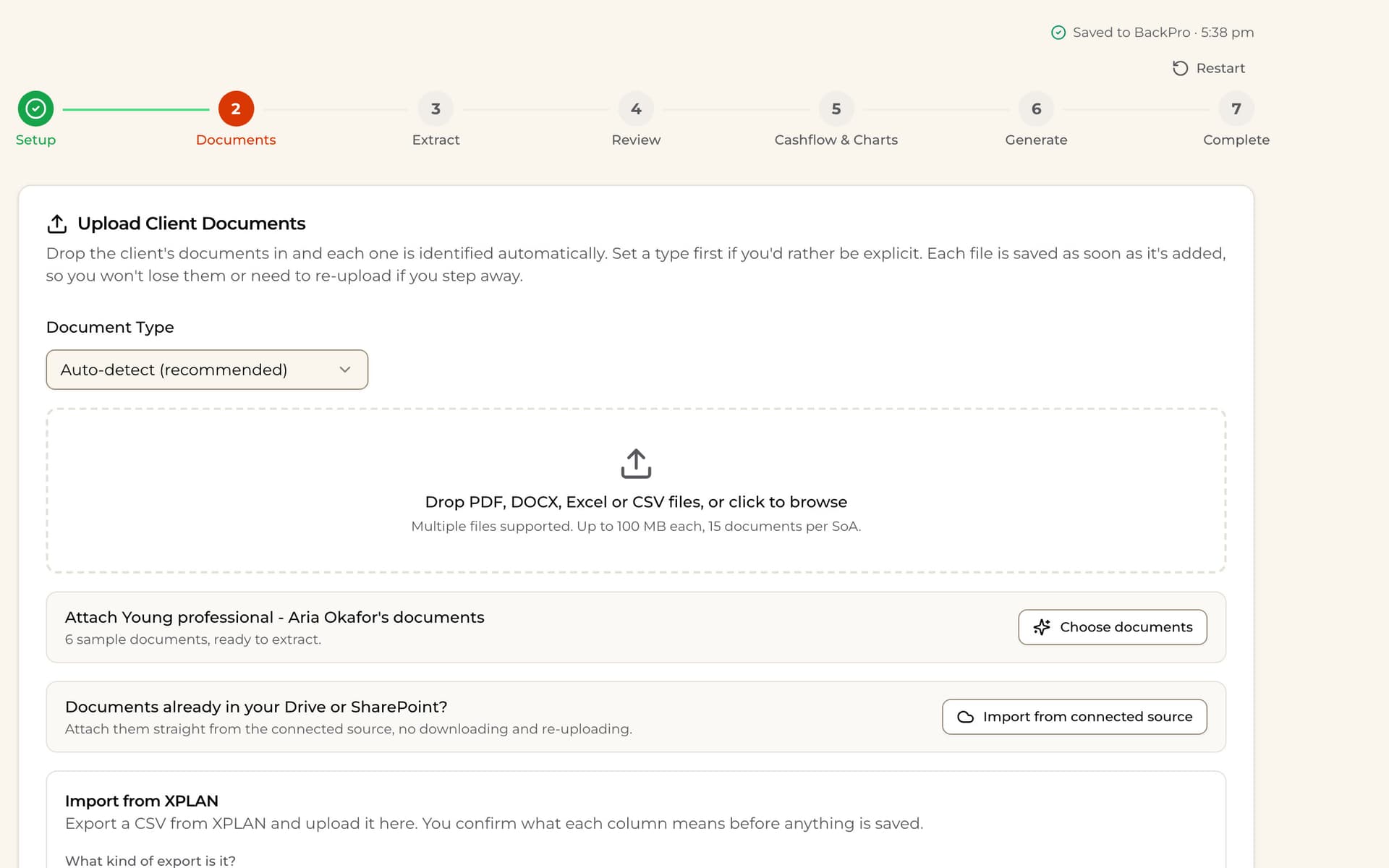The image size is (1389, 868).
Task: Click 'Saved to BackPro · 5:38 pm' status text
Action: pos(1163,33)
